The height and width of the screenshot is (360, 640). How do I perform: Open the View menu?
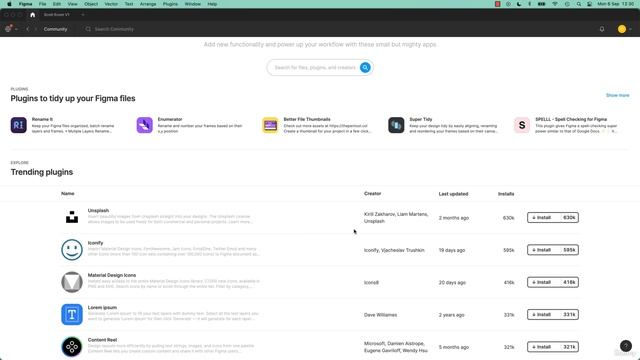(72, 4)
